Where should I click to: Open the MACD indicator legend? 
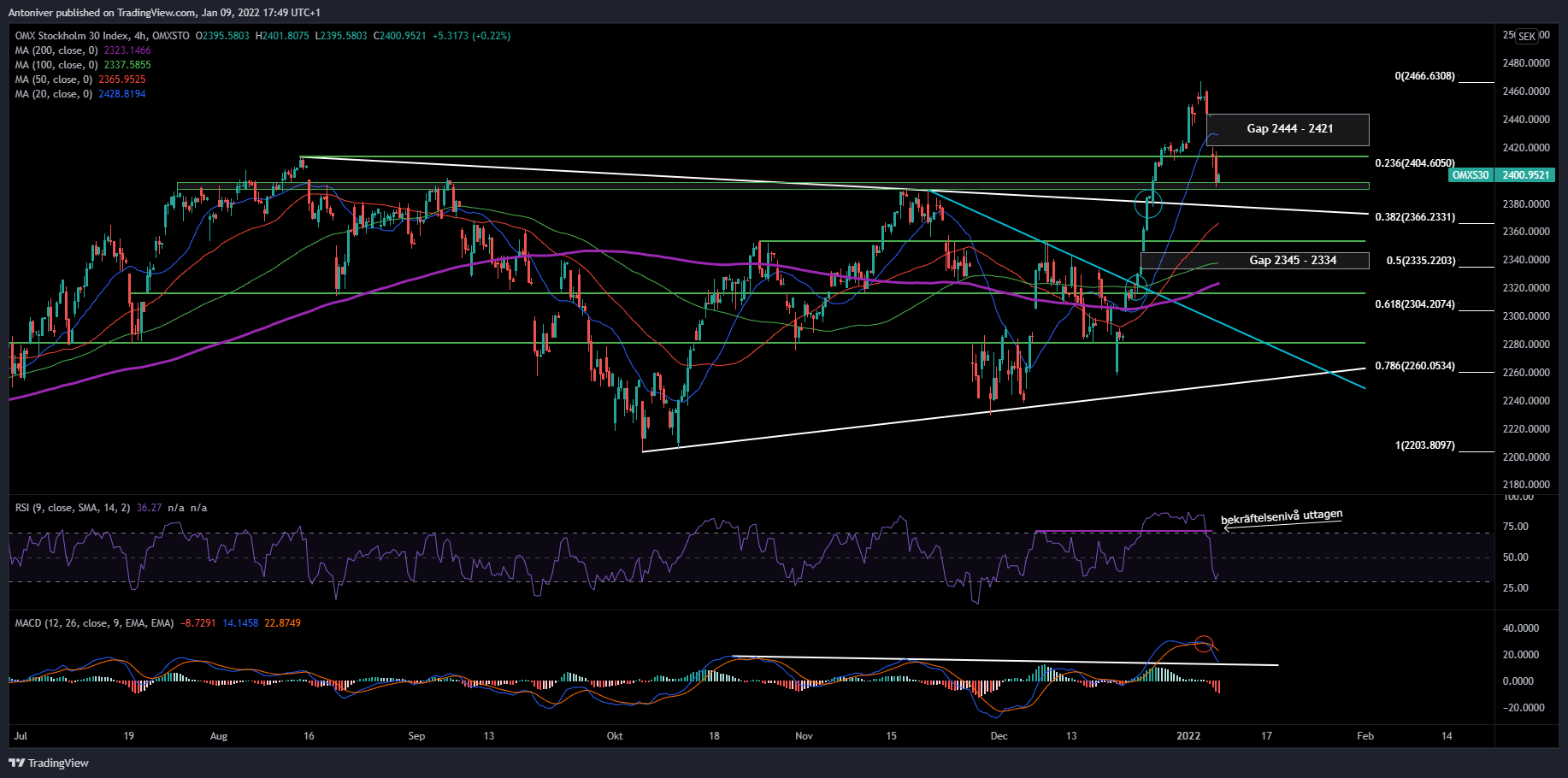[94, 623]
